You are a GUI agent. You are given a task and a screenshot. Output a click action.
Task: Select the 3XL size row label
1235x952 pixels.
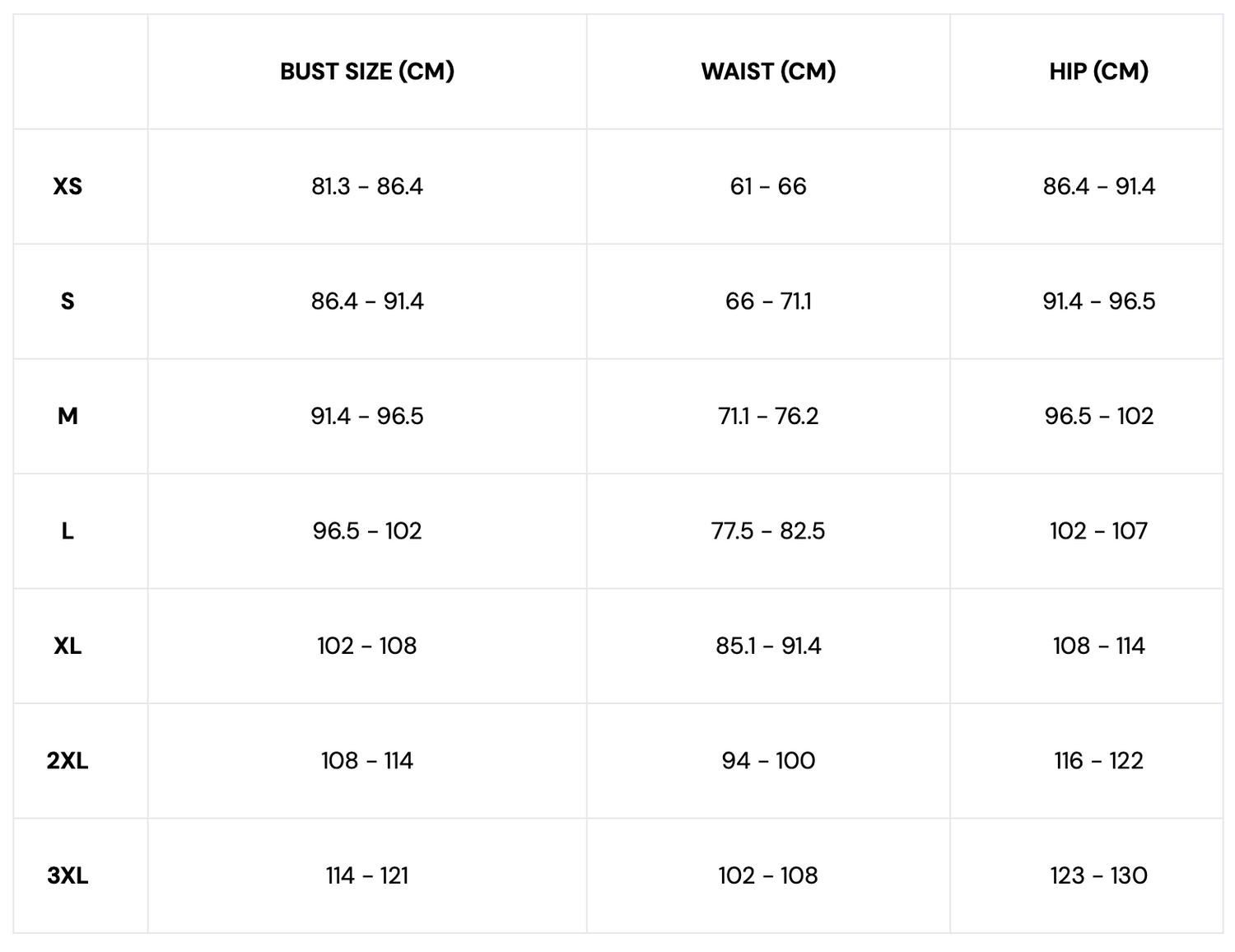[x=68, y=875]
